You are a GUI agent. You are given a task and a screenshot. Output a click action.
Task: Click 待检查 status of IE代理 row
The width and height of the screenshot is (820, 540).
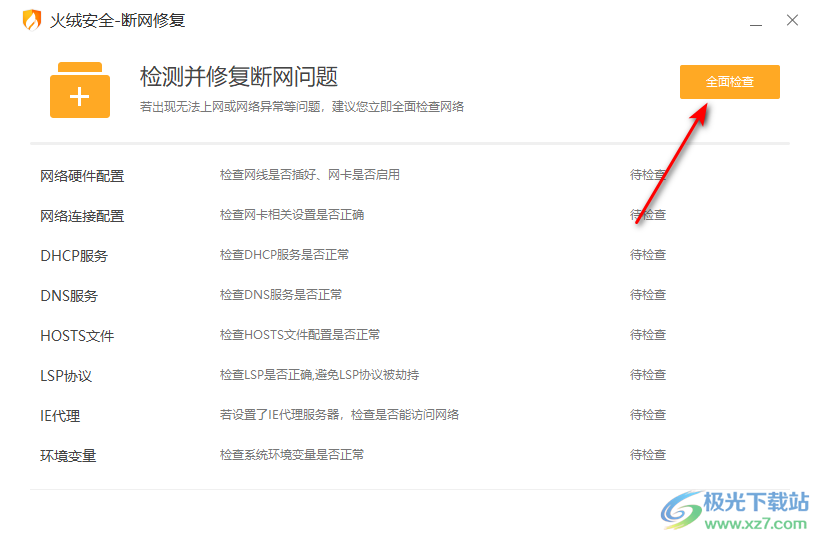pyautogui.click(x=647, y=415)
